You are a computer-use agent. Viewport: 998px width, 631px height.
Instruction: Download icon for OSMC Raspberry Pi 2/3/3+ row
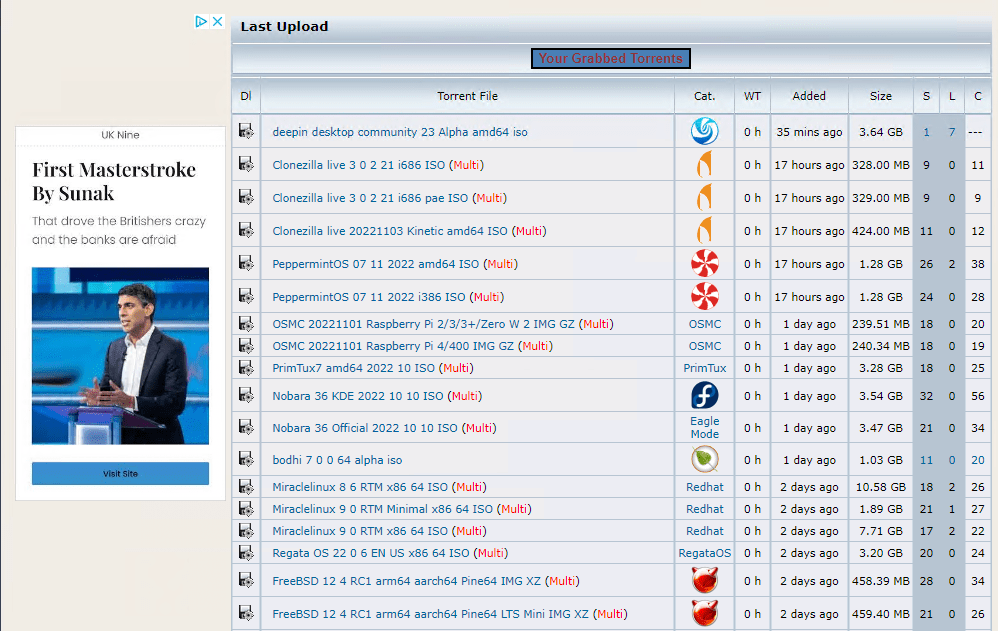[246, 323]
